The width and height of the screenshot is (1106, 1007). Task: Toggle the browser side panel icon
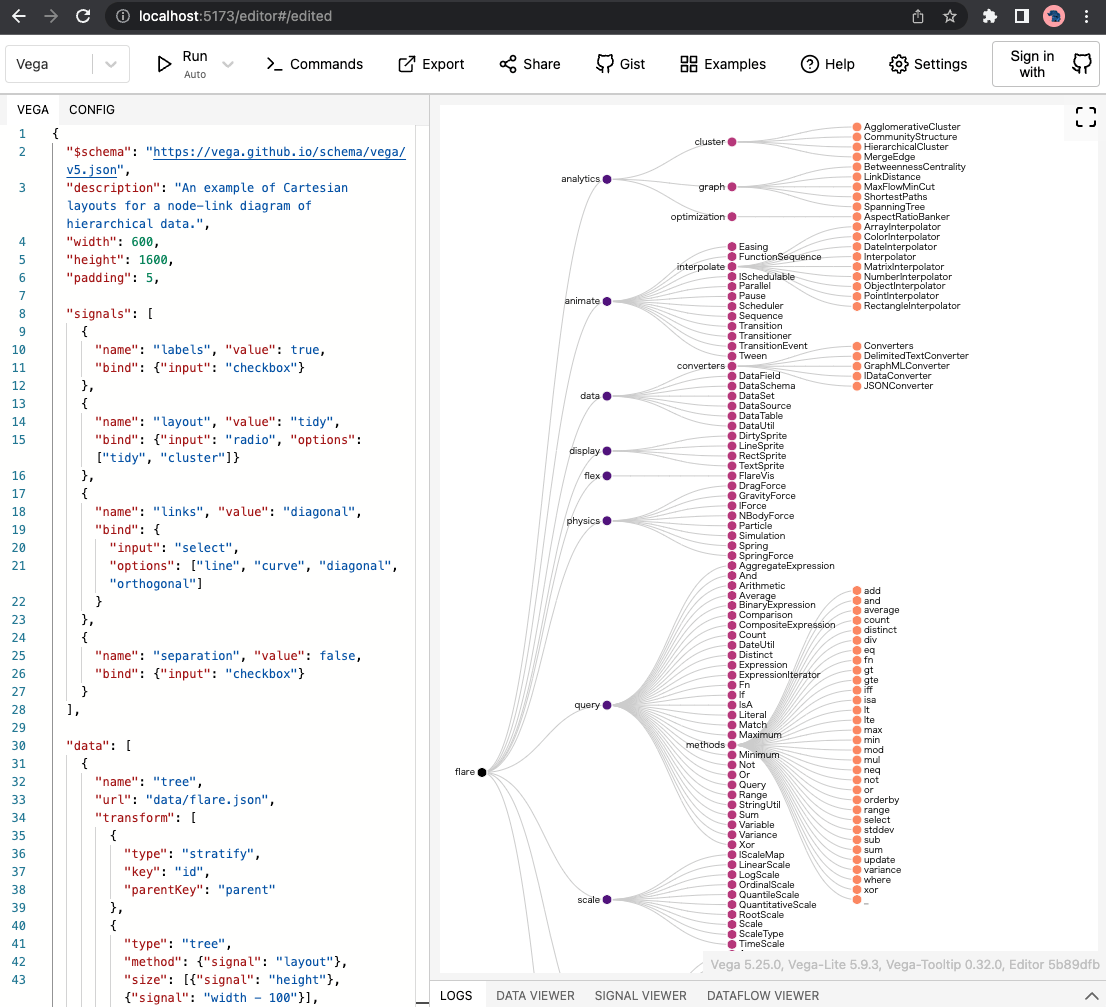pyautogui.click(x=1021, y=16)
